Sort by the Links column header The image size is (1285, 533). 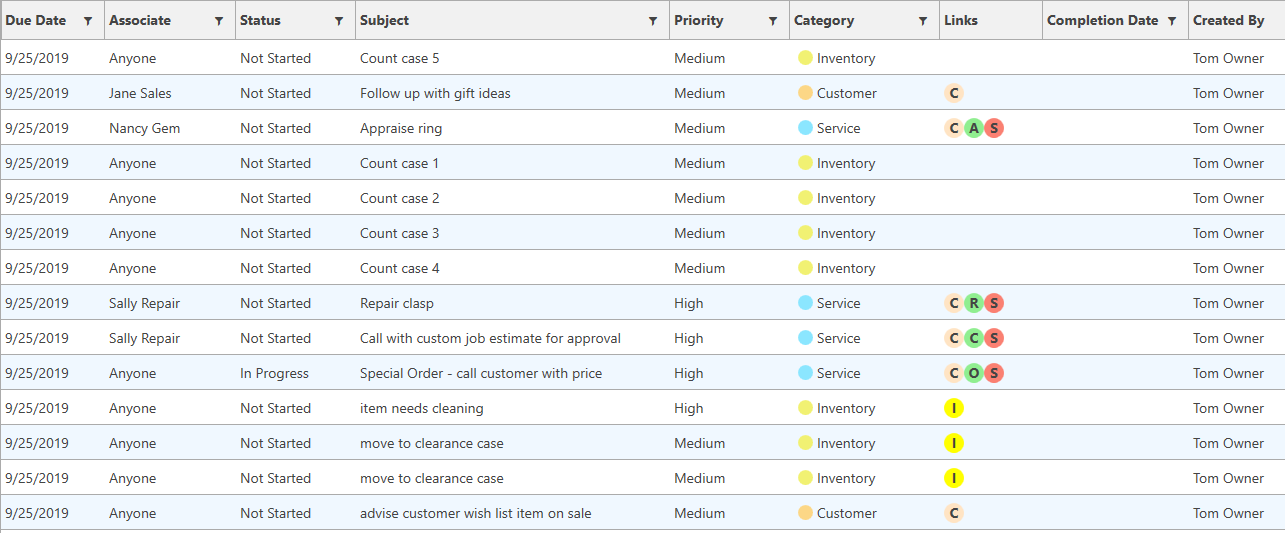pyautogui.click(x=961, y=21)
